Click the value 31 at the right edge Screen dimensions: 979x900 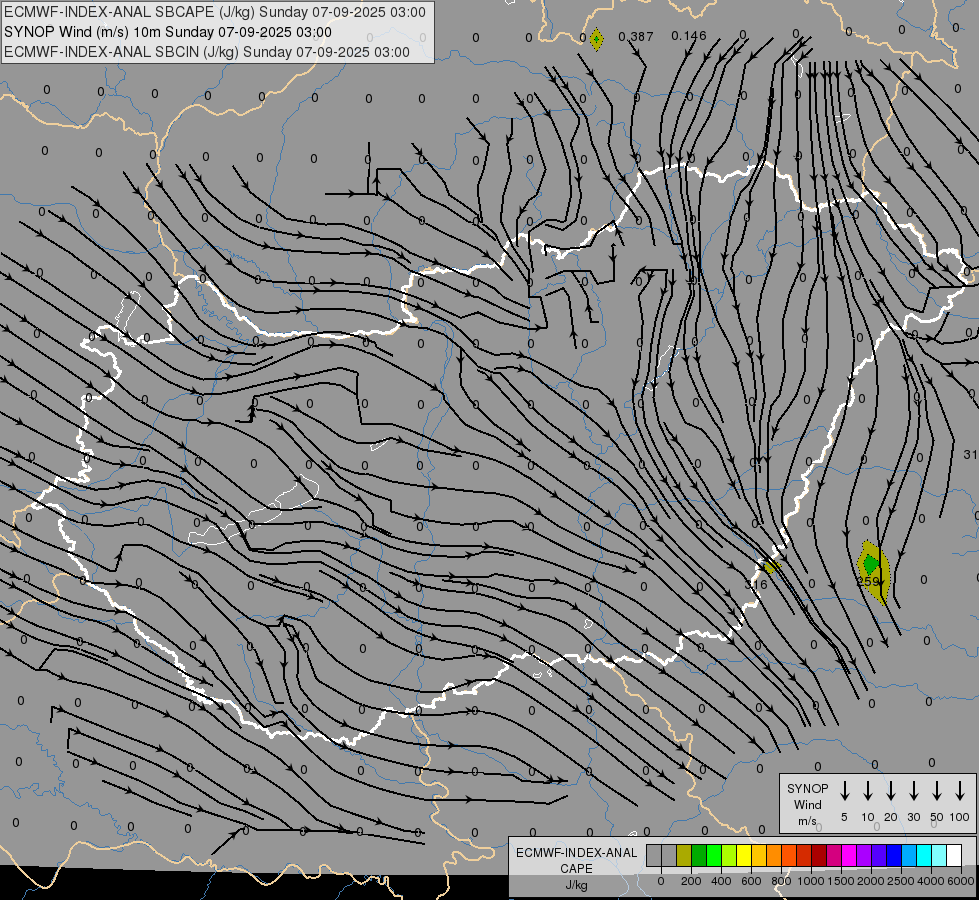click(x=970, y=455)
